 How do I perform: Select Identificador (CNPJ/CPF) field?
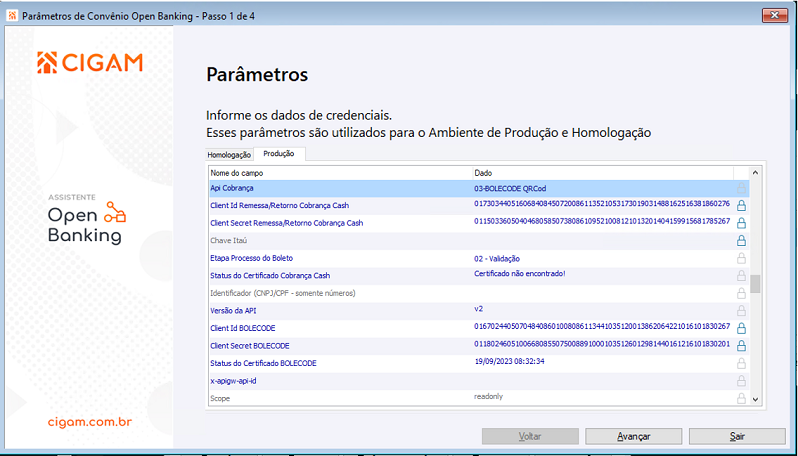tap(282, 293)
